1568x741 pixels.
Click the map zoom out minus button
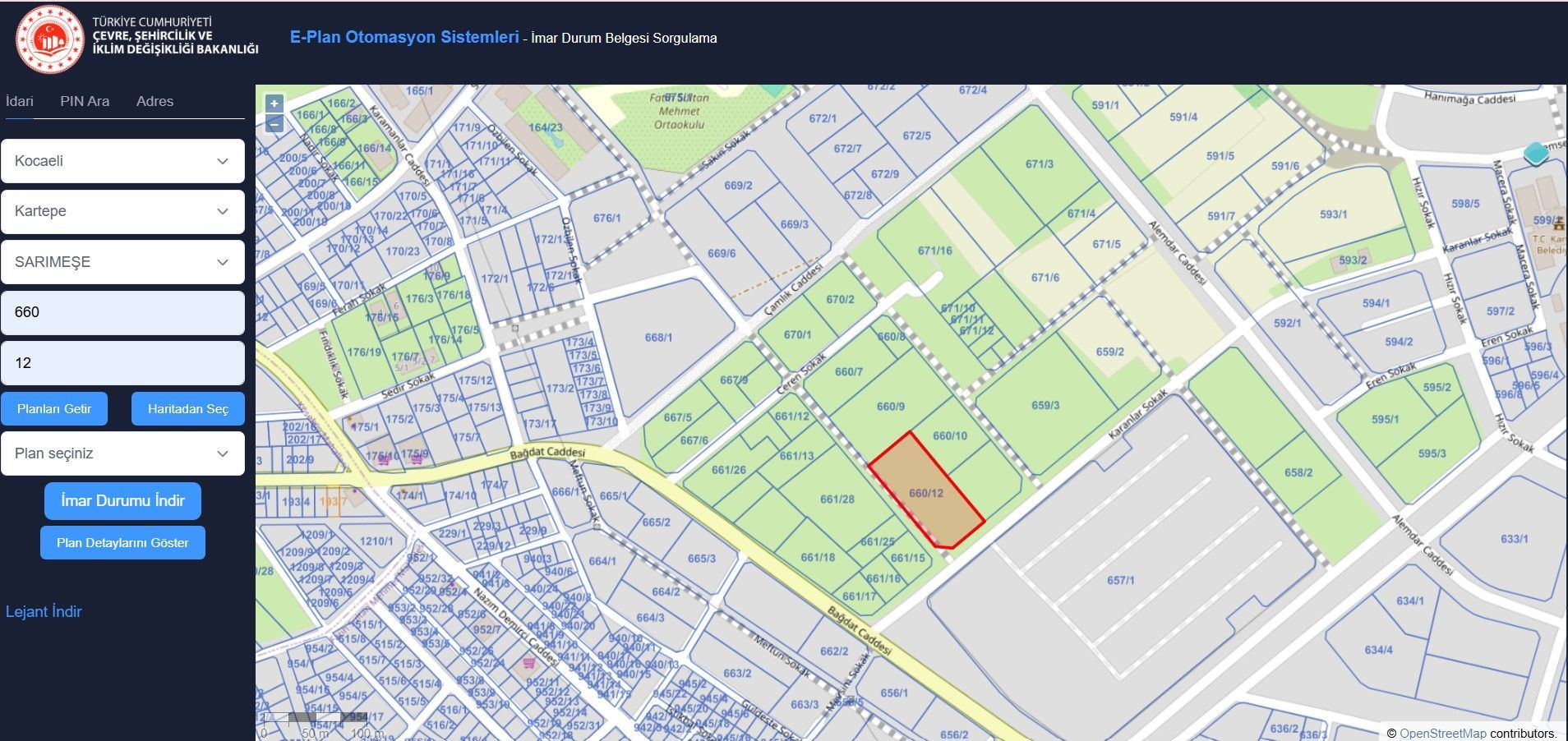coord(274,124)
